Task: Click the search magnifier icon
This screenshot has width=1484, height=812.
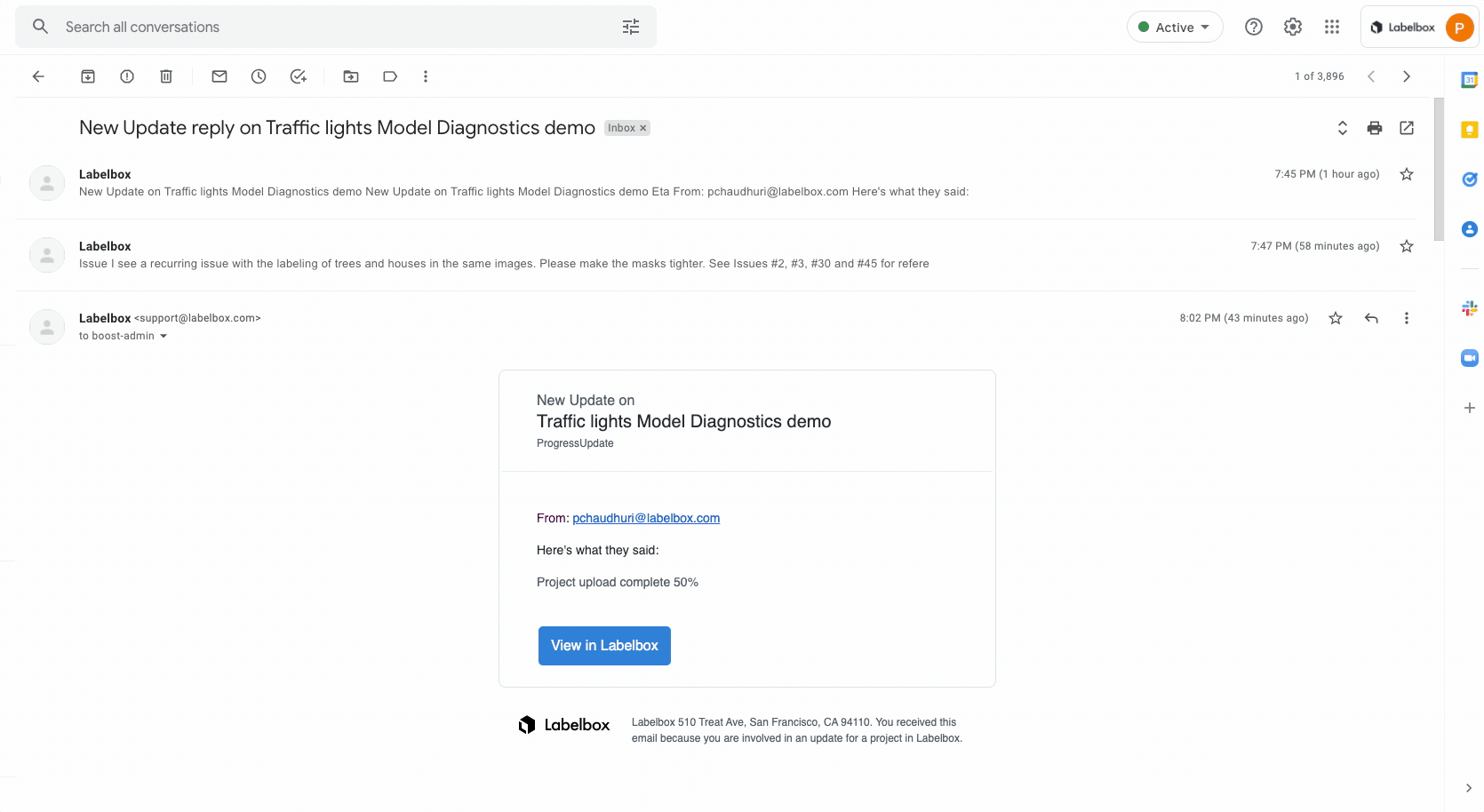Action: pos(40,27)
